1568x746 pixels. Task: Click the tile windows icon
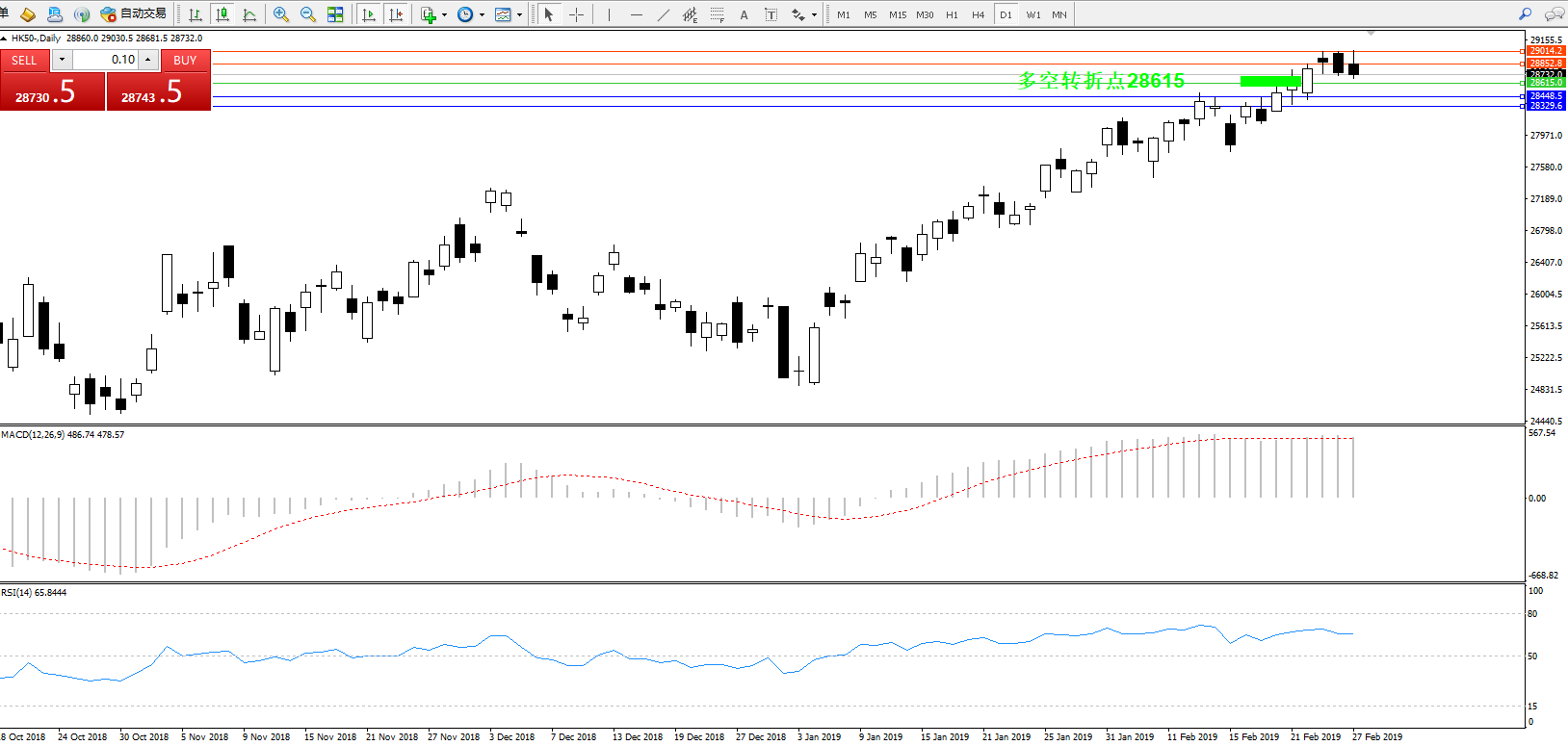[335, 14]
